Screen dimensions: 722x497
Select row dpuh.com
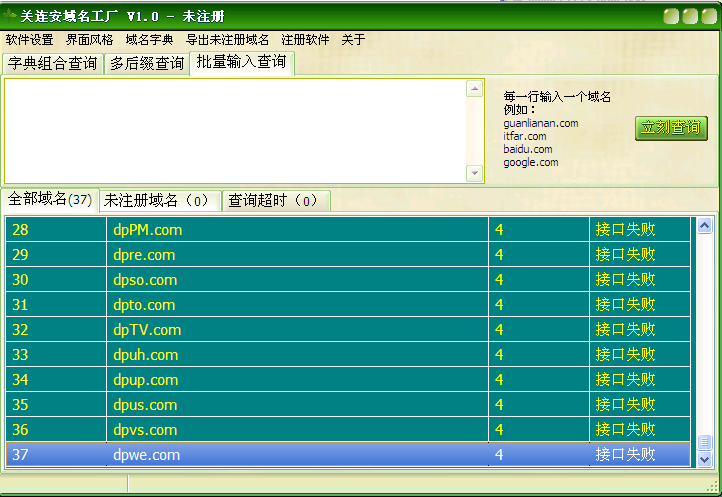pos(348,354)
